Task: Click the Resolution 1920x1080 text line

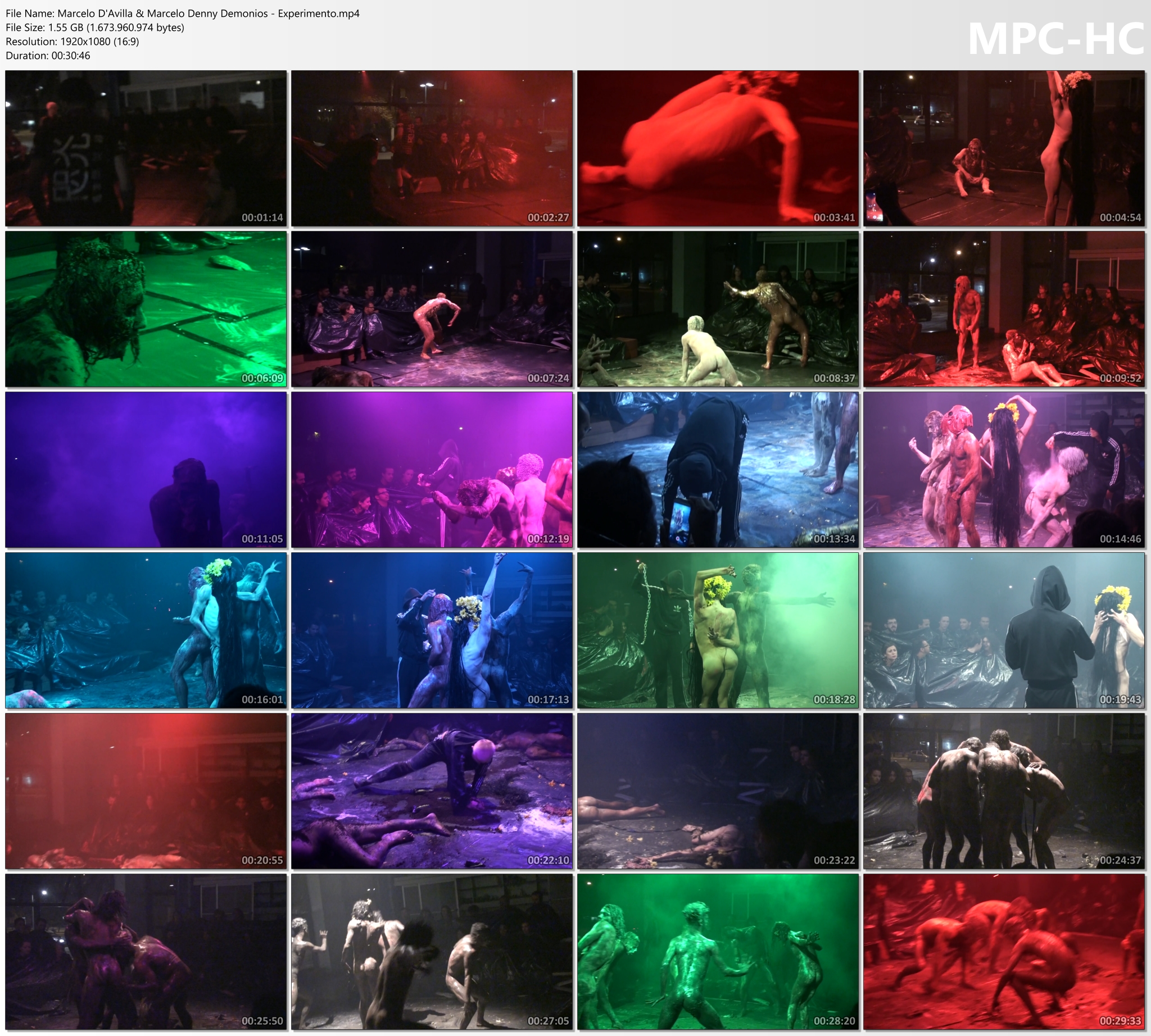Action: (72, 42)
